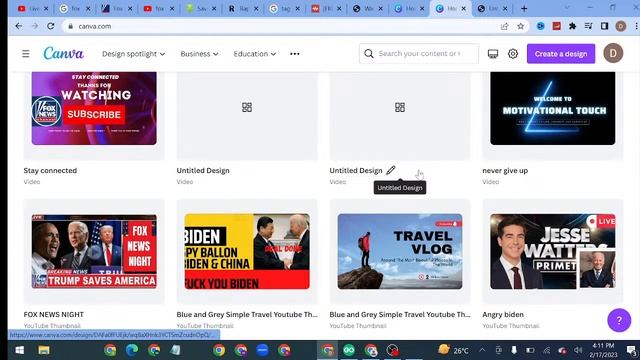Click the search magnifier icon
The height and width of the screenshot is (360, 640).
tap(369, 53)
